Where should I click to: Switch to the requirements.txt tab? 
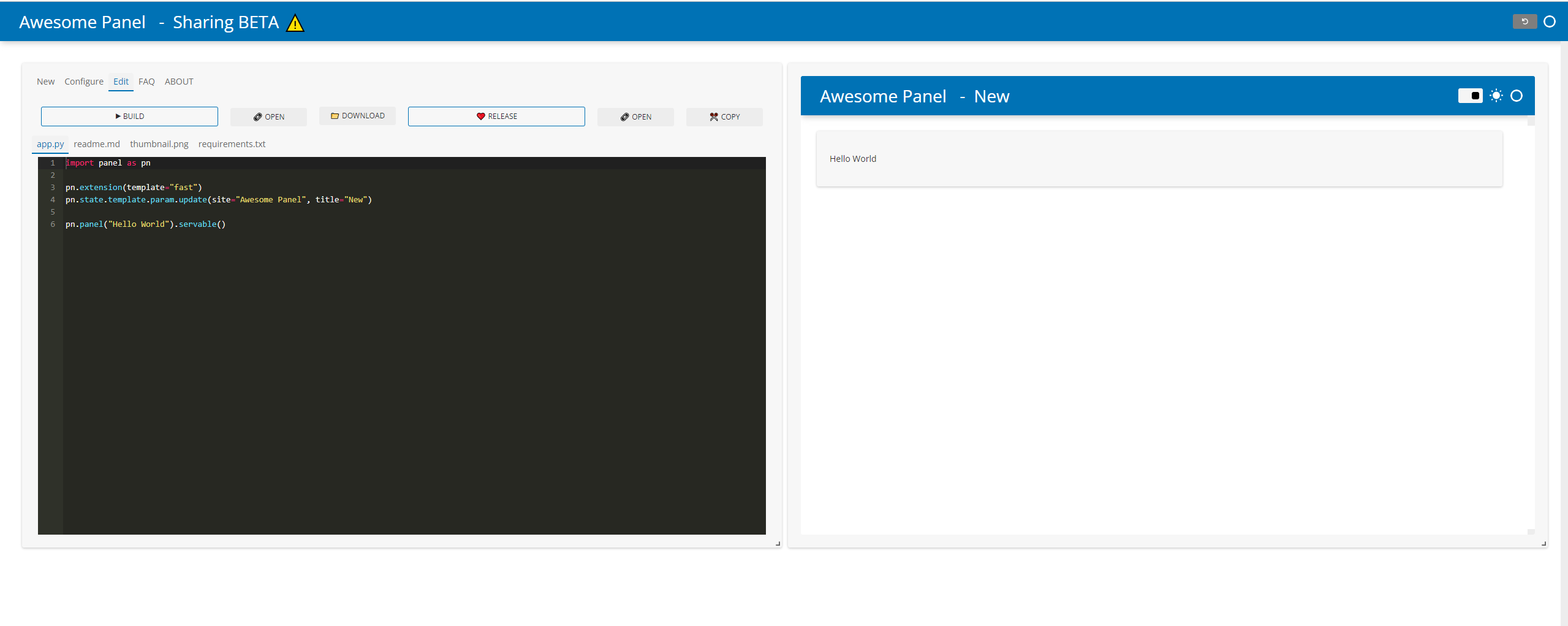coord(232,143)
